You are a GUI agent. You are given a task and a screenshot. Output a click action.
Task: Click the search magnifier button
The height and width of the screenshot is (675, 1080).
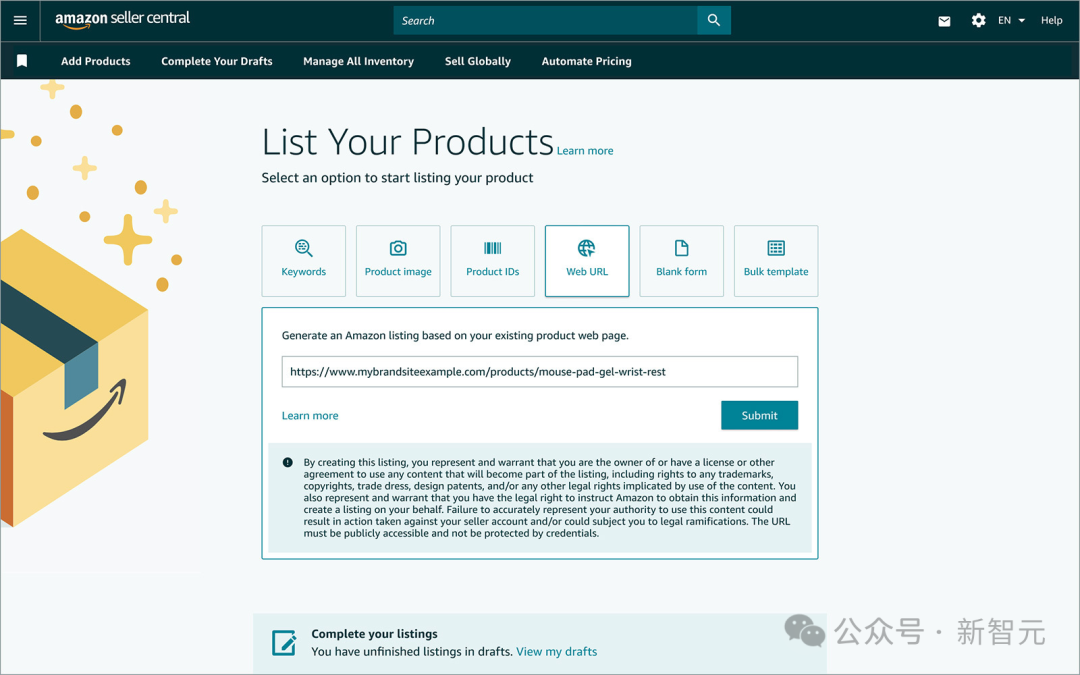click(x=714, y=21)
